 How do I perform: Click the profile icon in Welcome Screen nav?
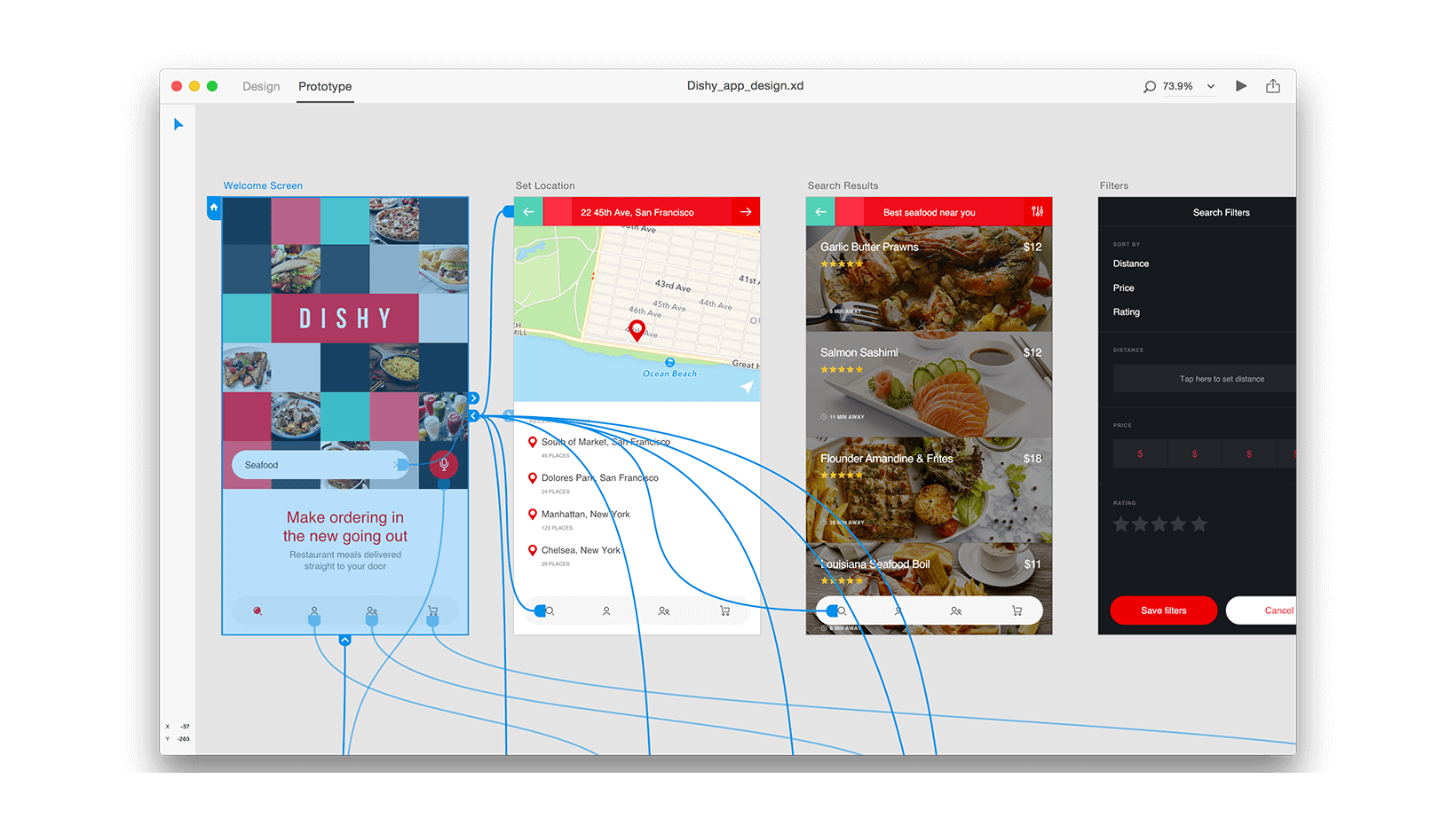(314, 611)
